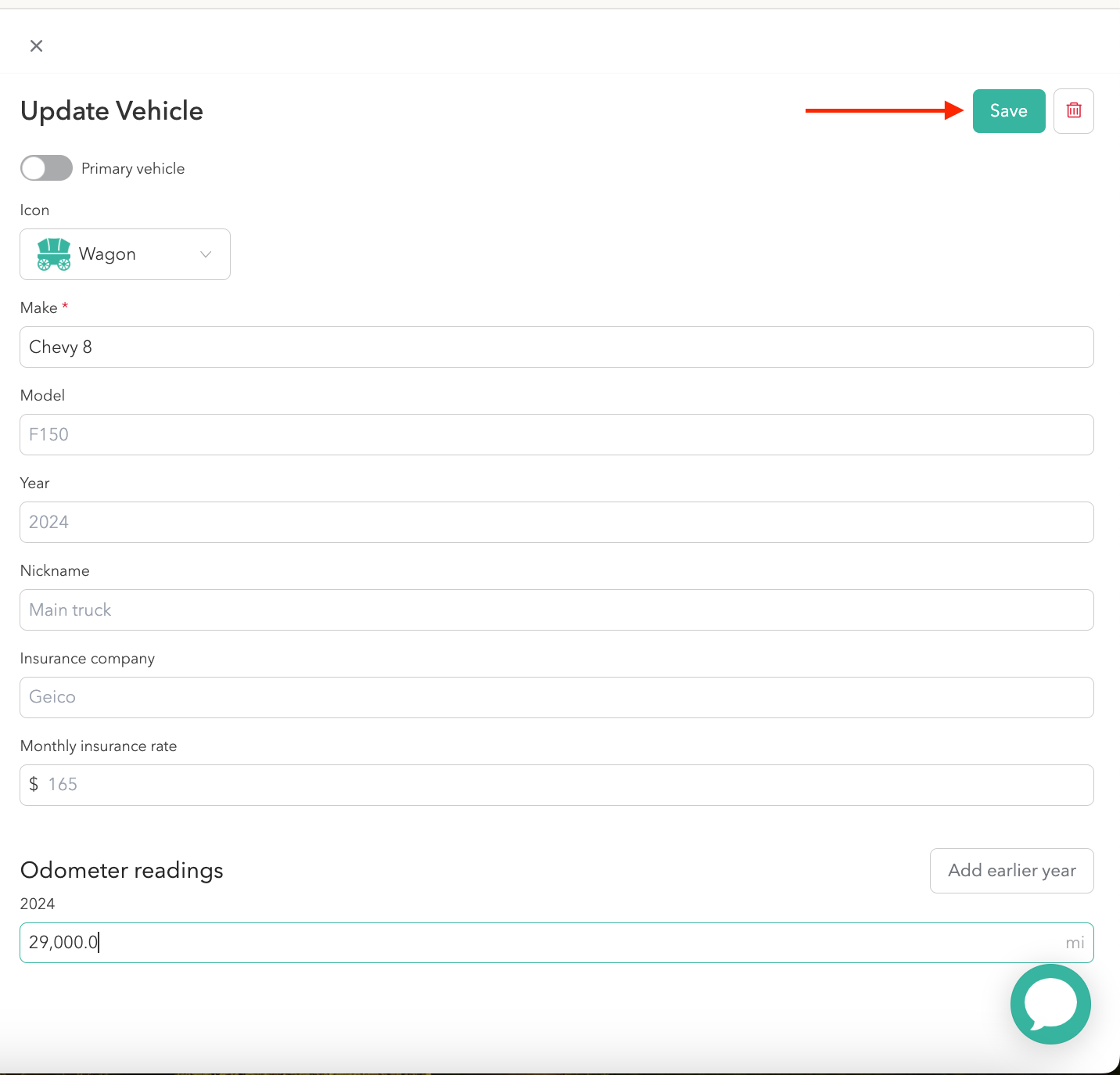1120x1075 pixels.
Task: Delete vehicle using the trash icon
Action: point(1073,111)
